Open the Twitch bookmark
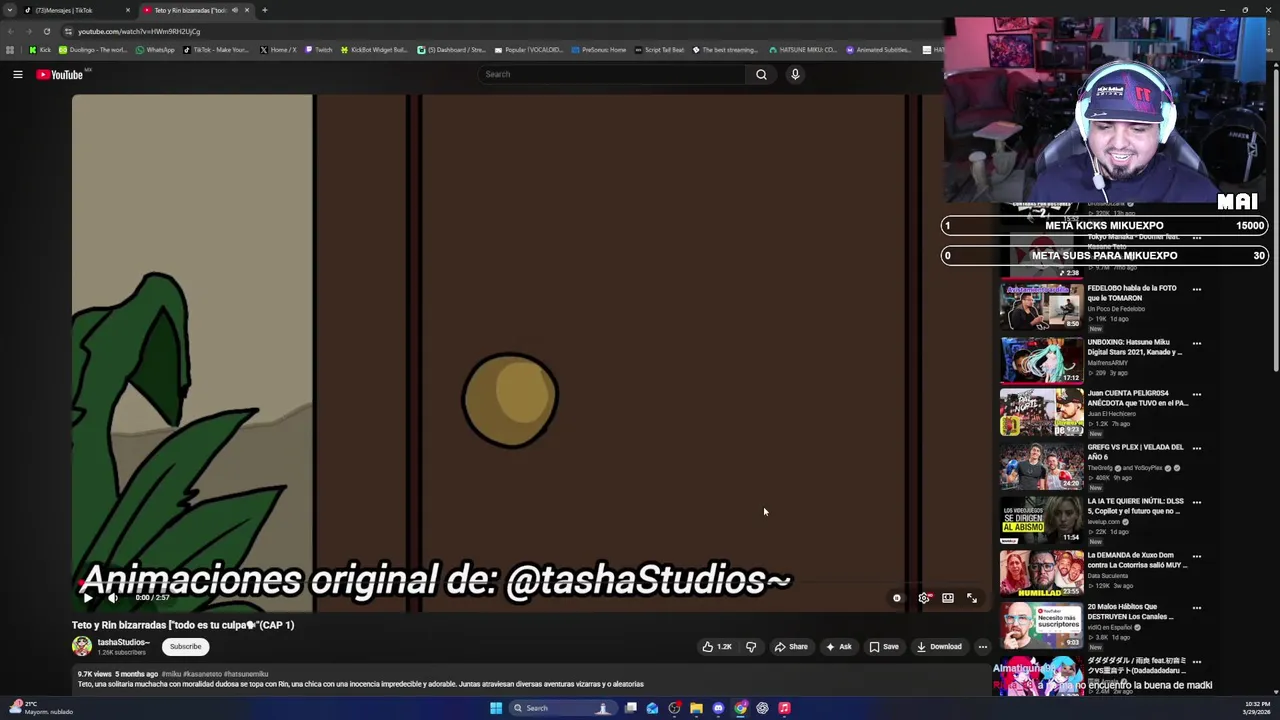1280x720 pixels. tap(319, 50)
